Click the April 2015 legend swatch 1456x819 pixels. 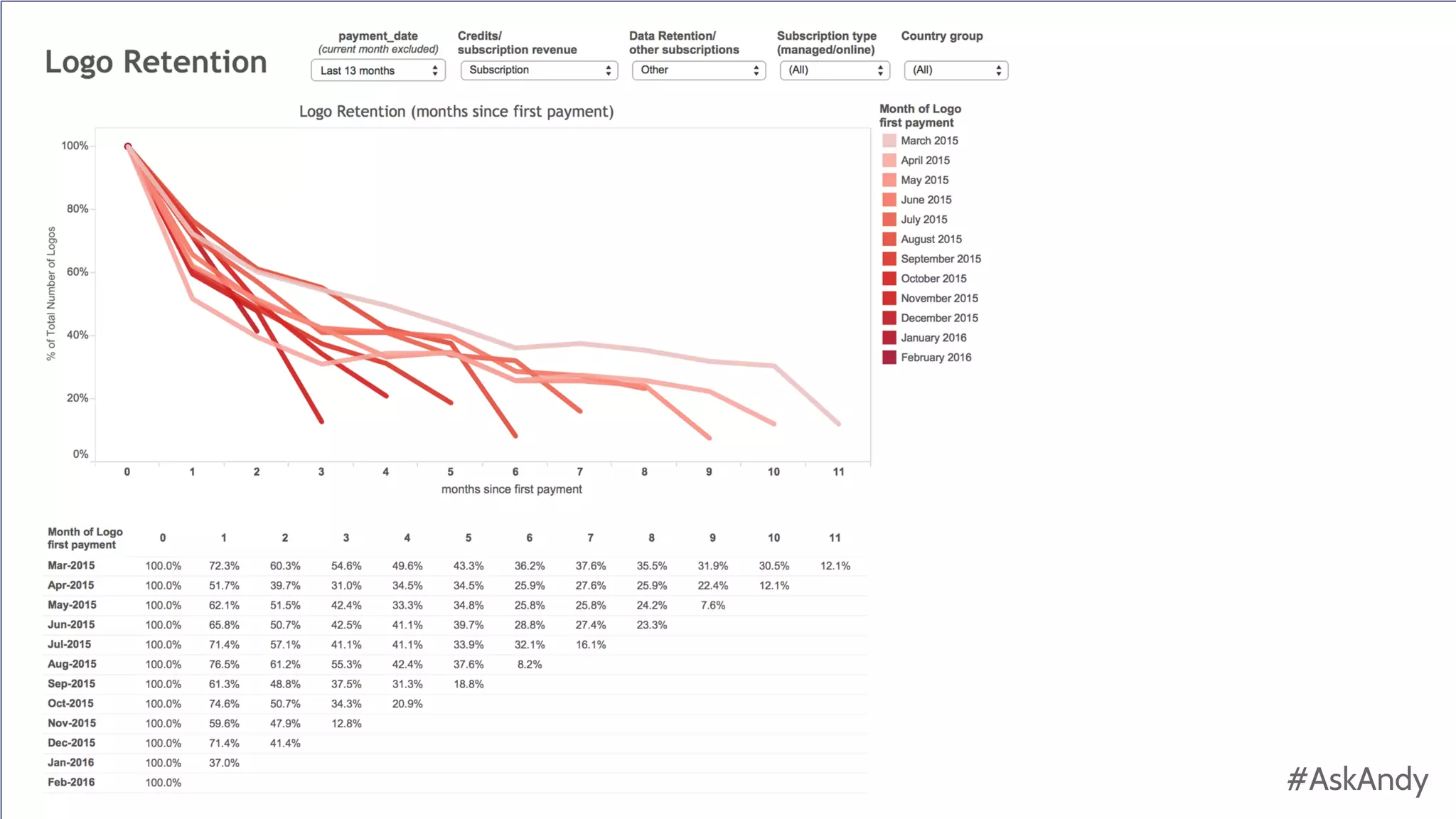[x=889, y=161]
